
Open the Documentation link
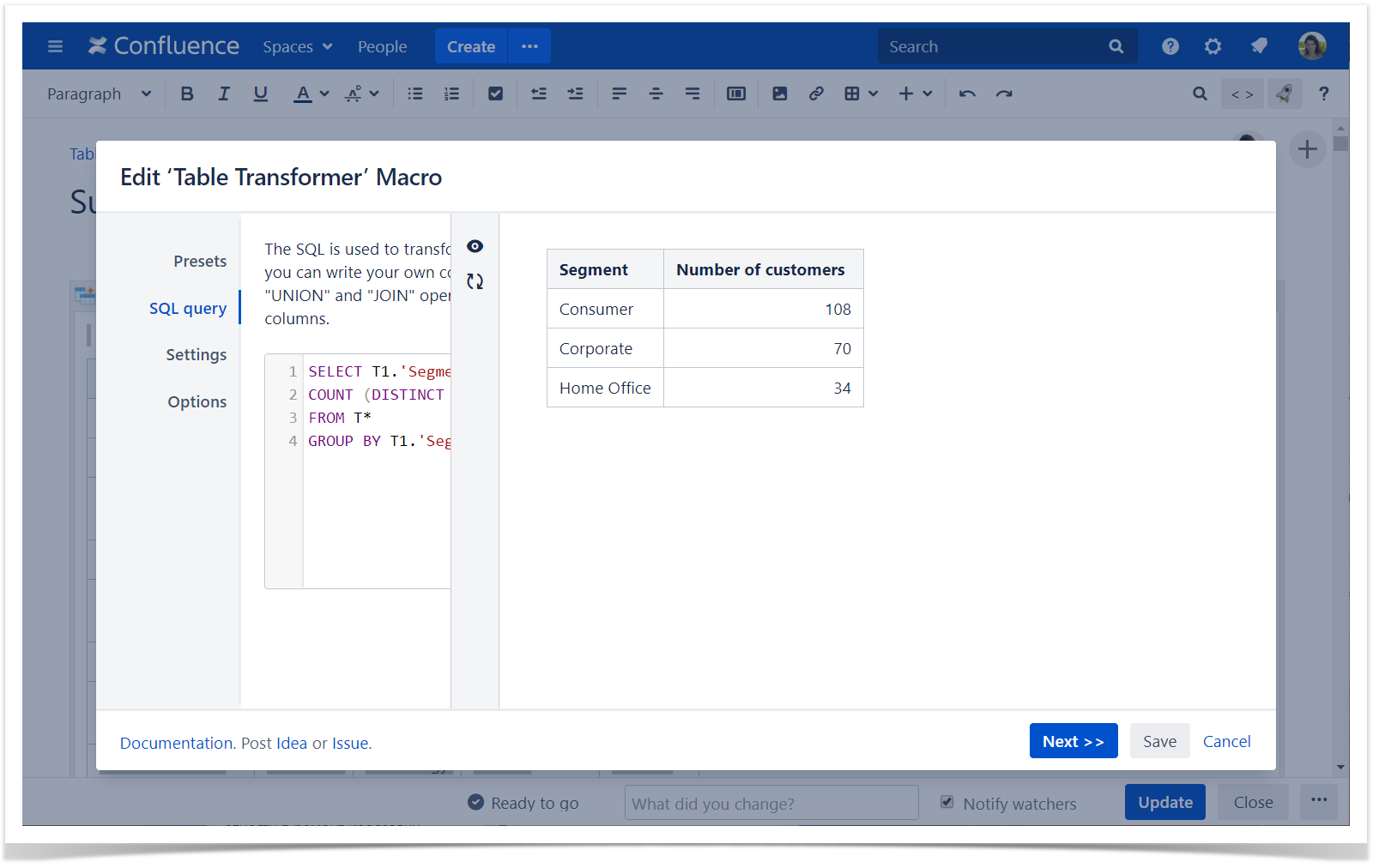coord(176,744)
